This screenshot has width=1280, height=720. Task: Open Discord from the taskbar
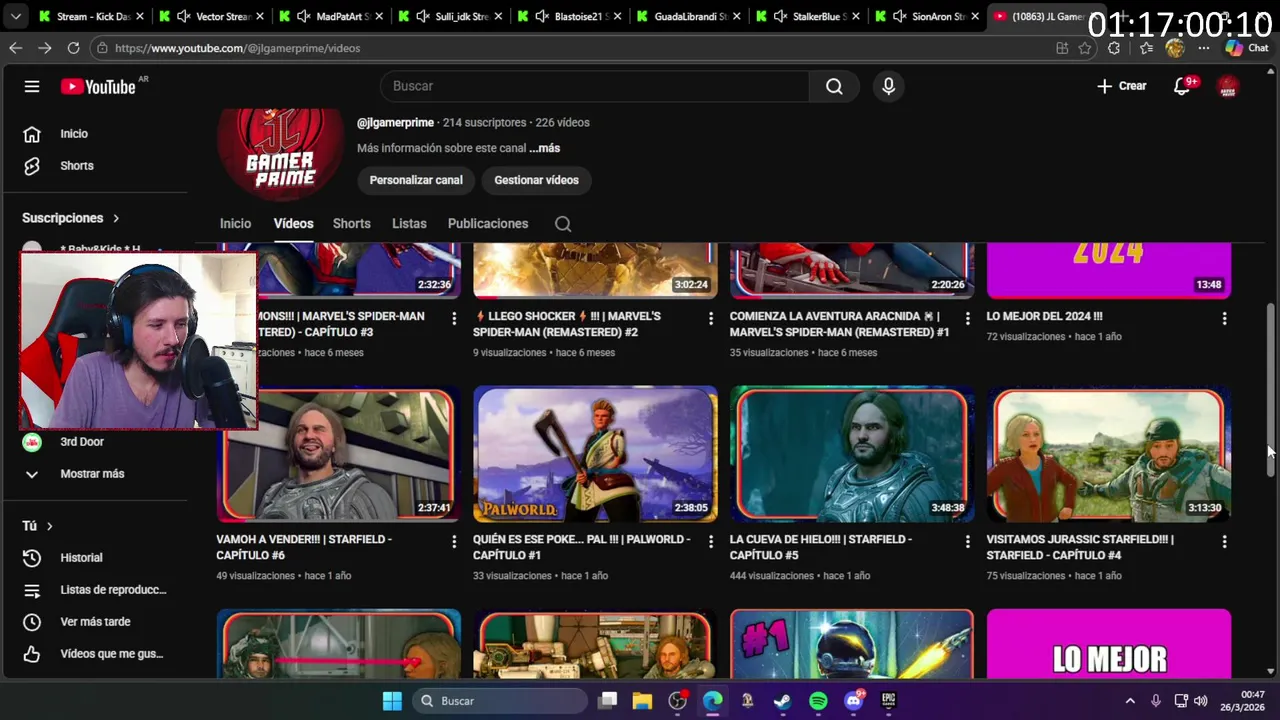[x=853, y=701]
